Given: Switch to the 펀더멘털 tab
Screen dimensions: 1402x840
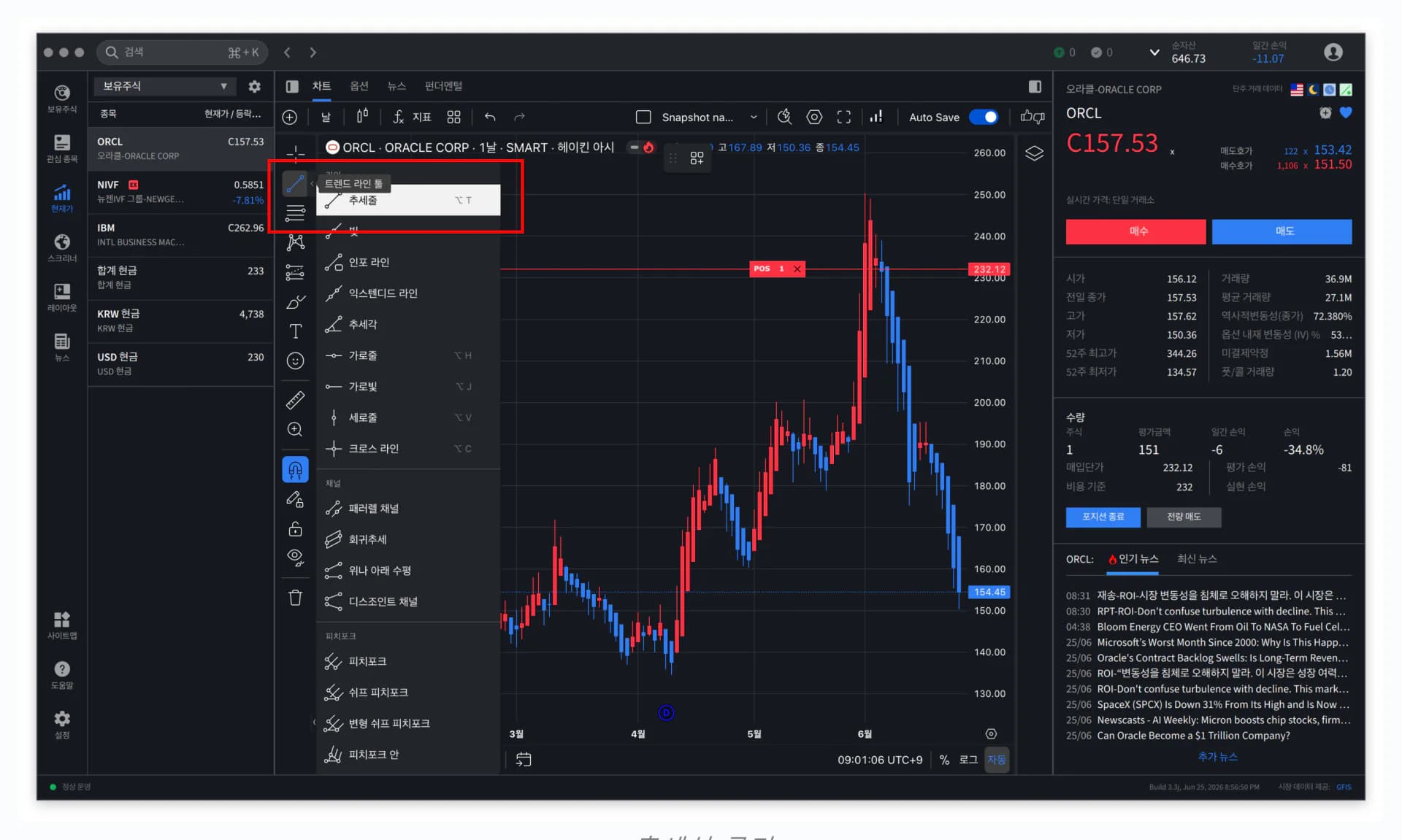Looking at the screenshot, I should tap(443, 86).
